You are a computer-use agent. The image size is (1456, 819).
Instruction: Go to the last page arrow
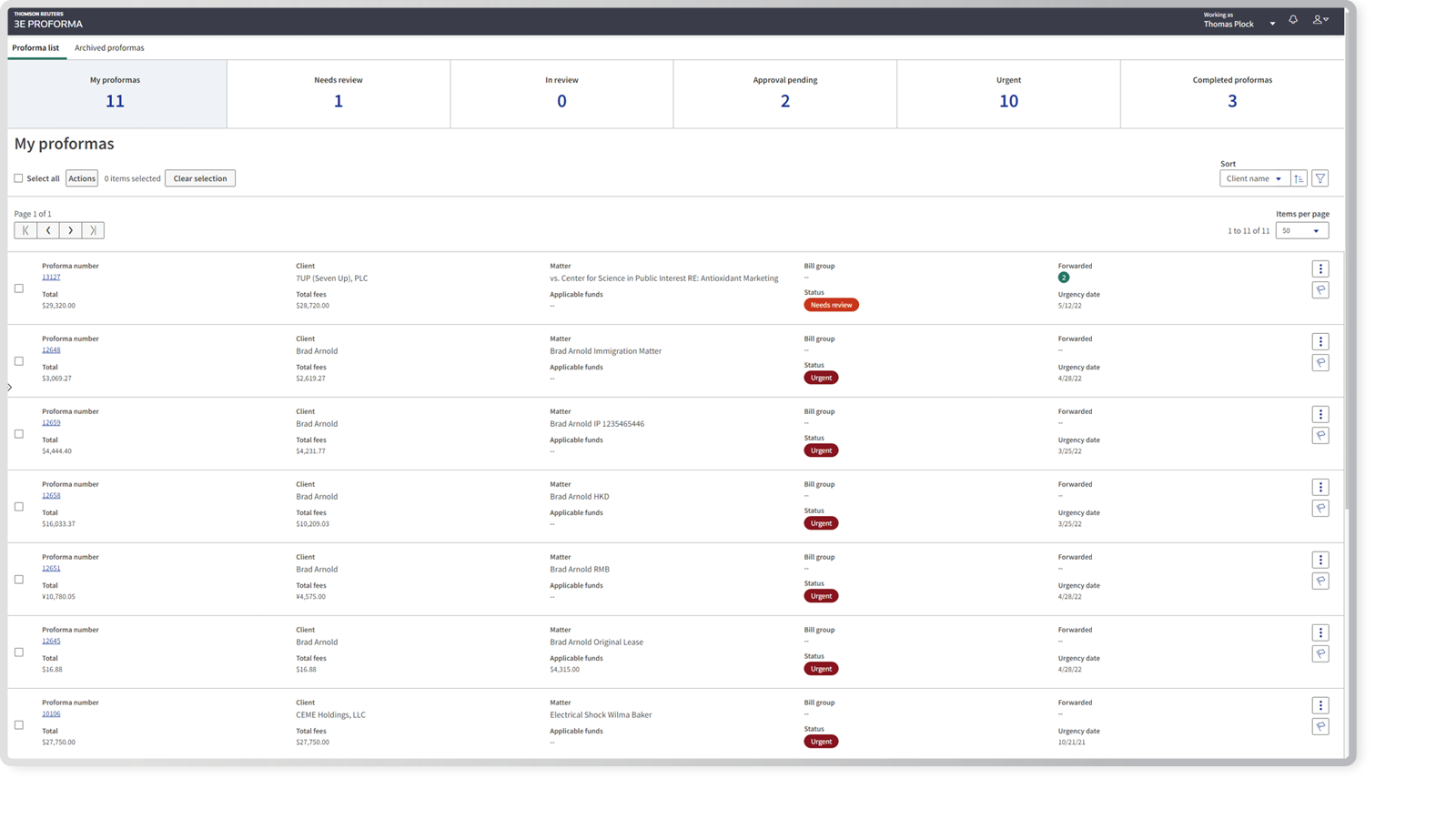tap(93, 230)
